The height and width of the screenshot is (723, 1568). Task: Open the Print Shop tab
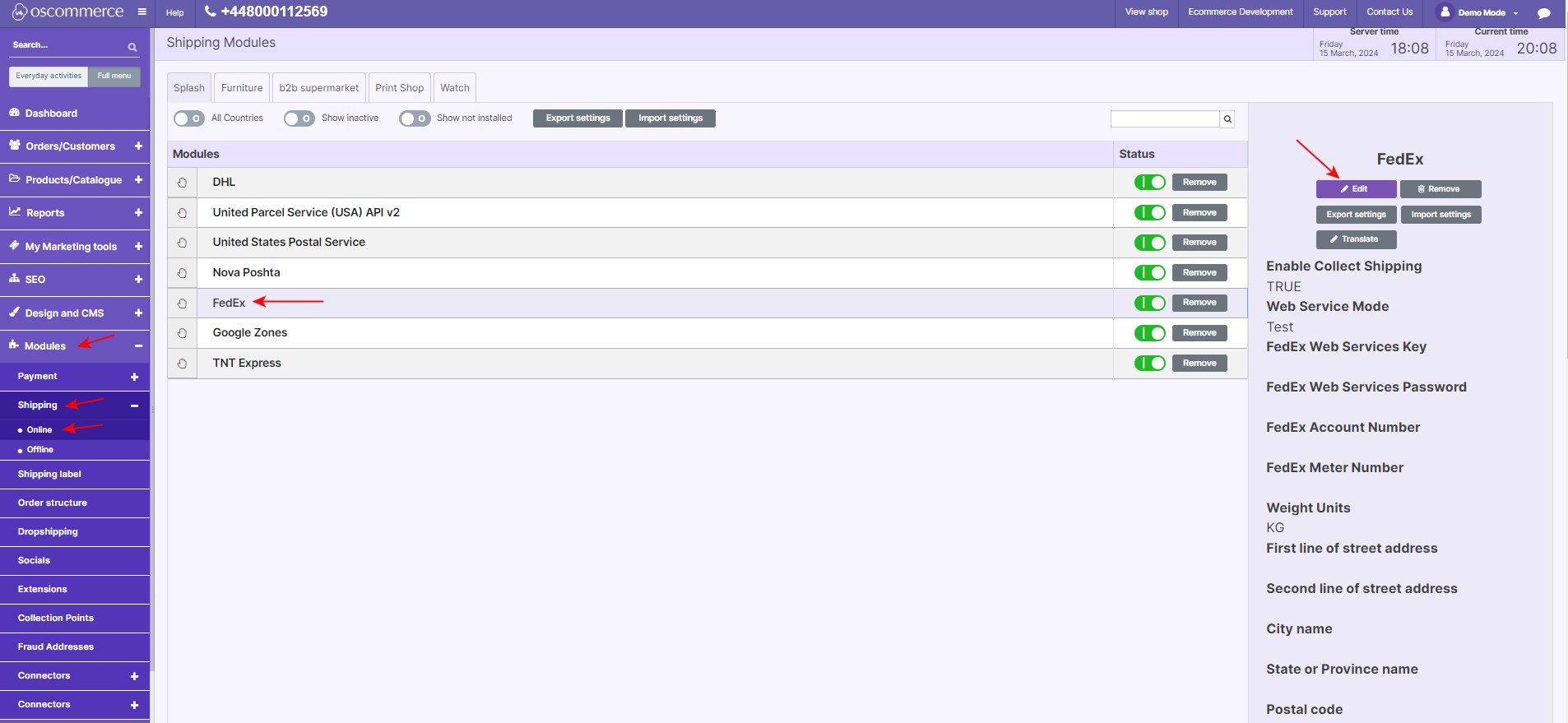pos(399,88)
